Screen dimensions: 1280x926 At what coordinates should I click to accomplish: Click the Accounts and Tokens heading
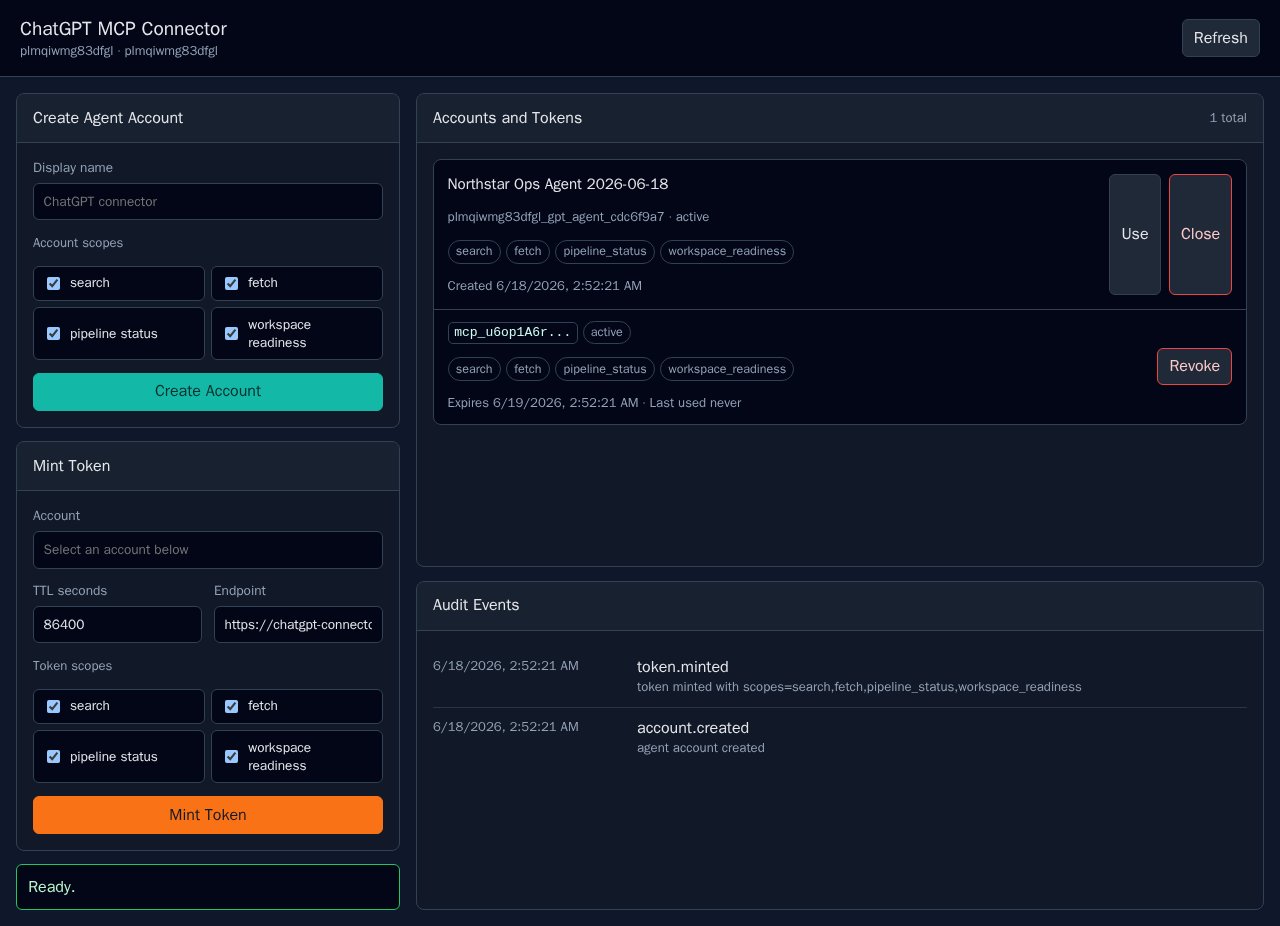pyautogui.click(x=507, y=118)
